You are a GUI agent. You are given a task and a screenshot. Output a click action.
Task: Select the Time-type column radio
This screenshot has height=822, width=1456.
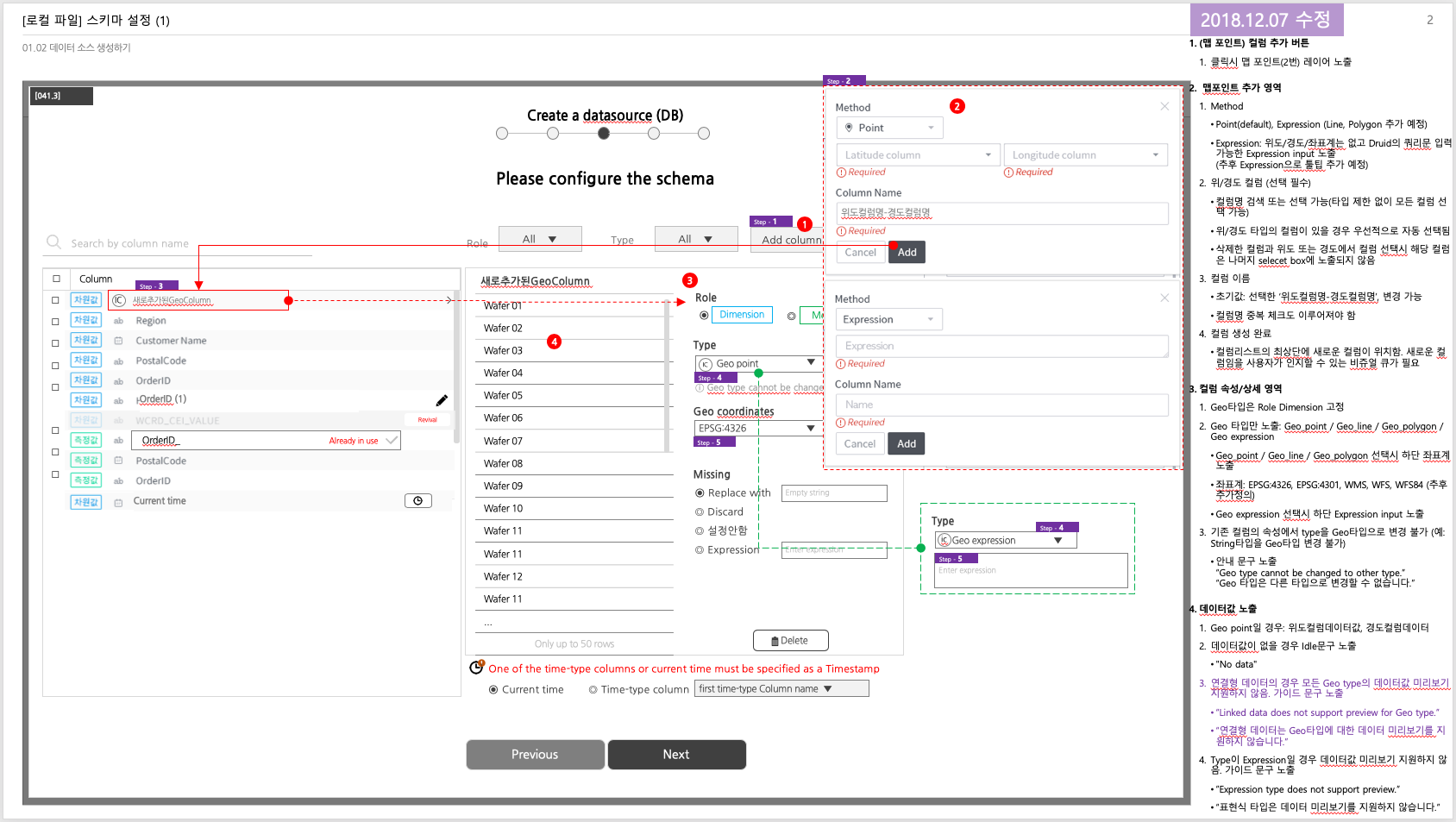click(593, 690)
